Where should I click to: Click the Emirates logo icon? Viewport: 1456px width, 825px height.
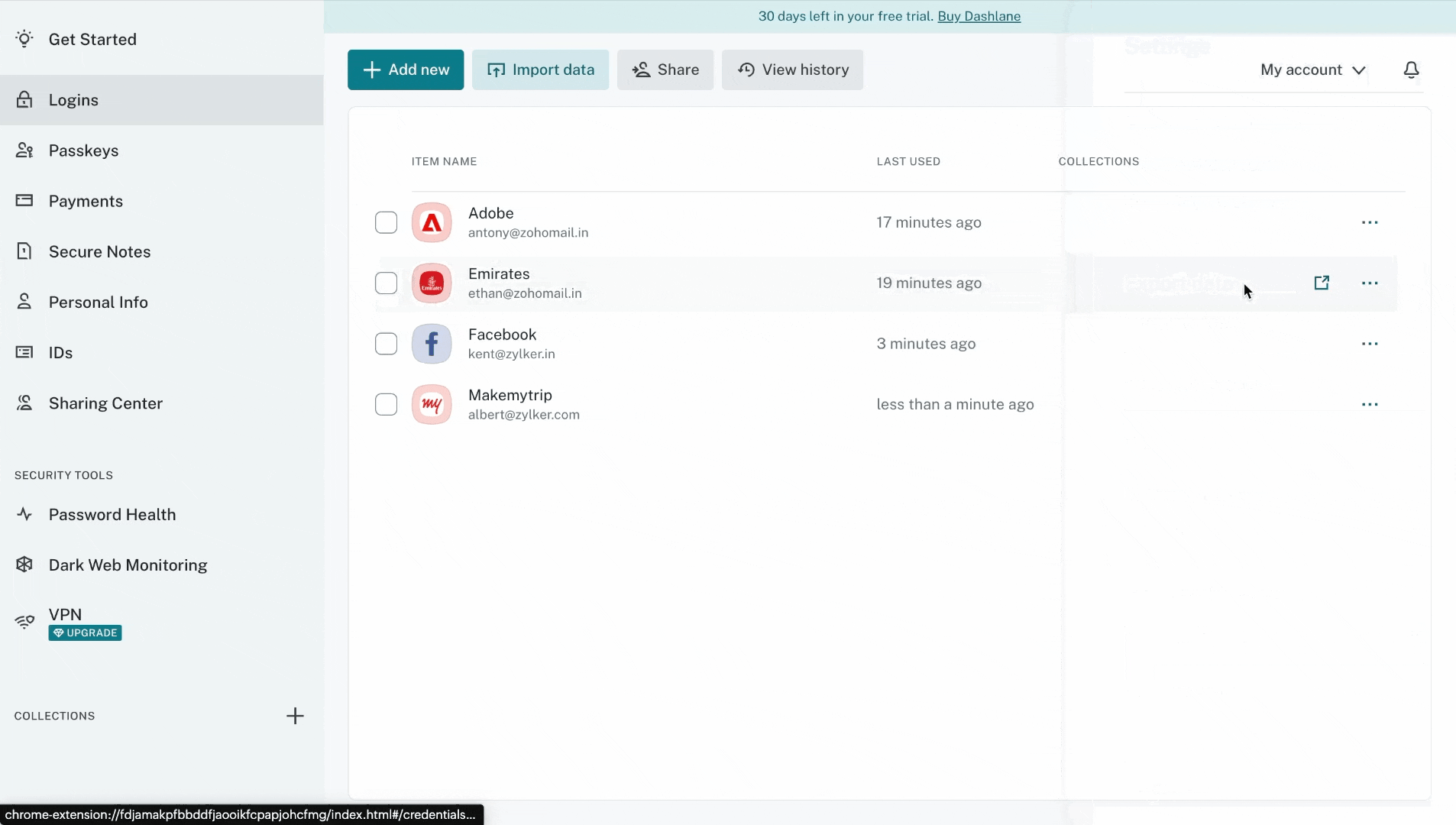coord(432,283)
